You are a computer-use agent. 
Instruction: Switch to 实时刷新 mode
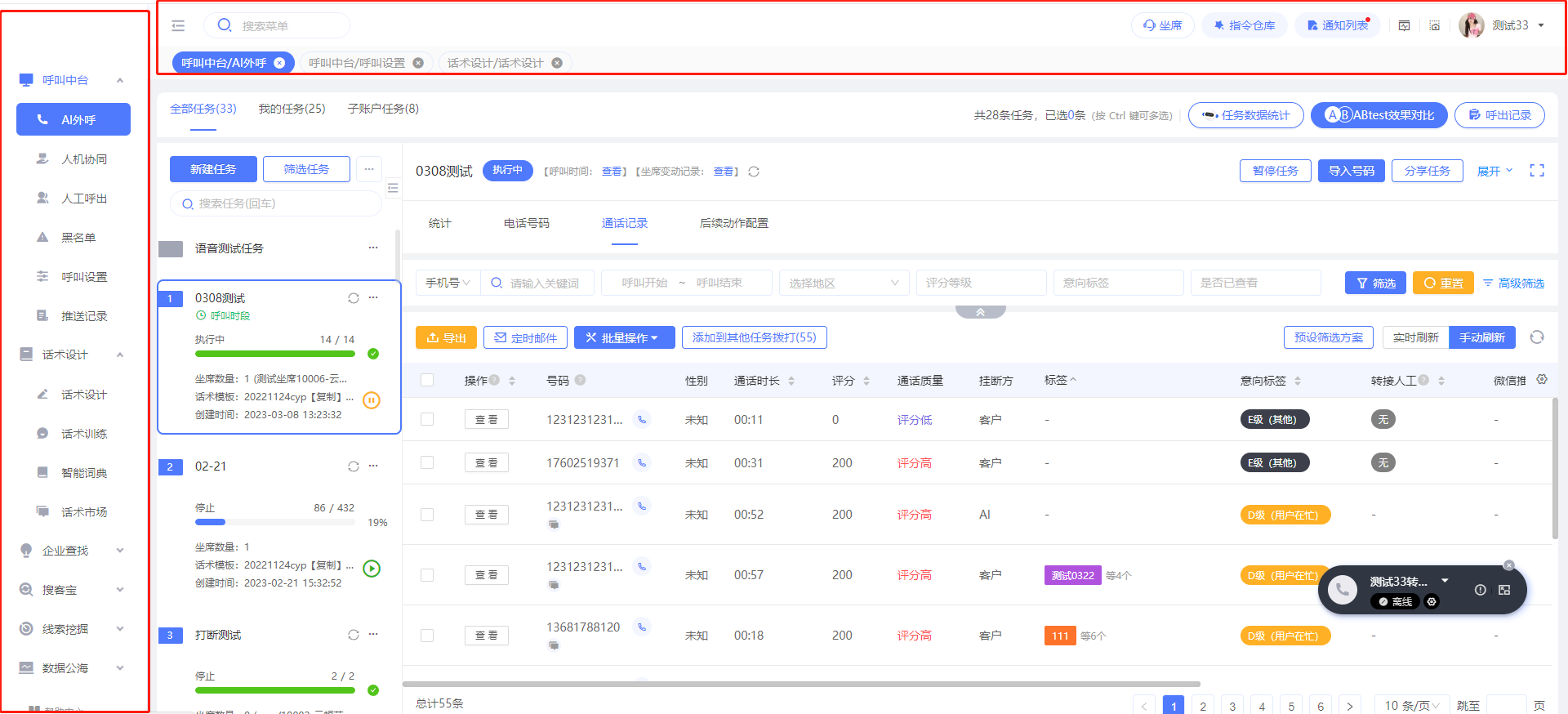[x=1416, y=337]
